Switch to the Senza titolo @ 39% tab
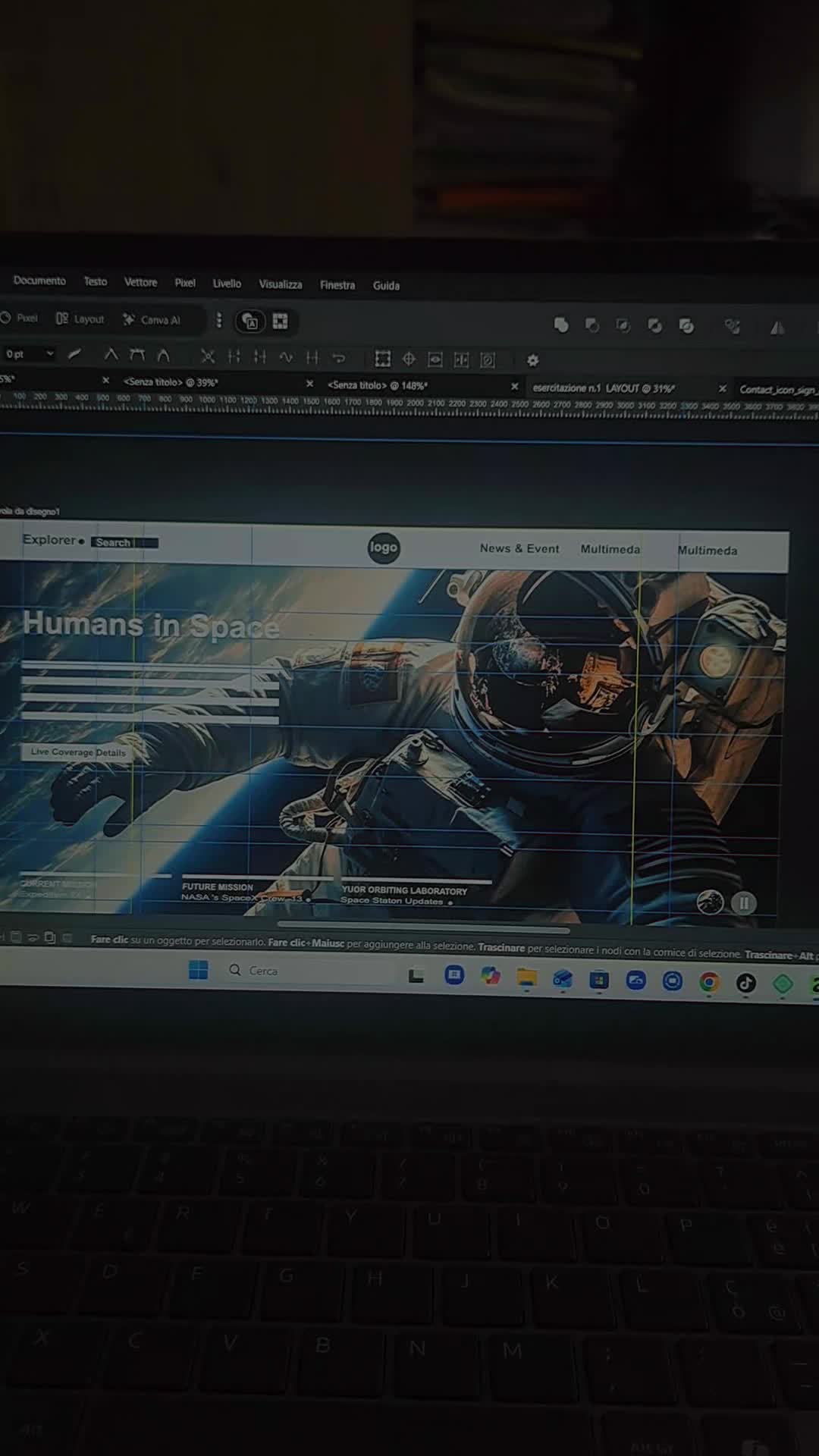 click(x=171, y=382)
